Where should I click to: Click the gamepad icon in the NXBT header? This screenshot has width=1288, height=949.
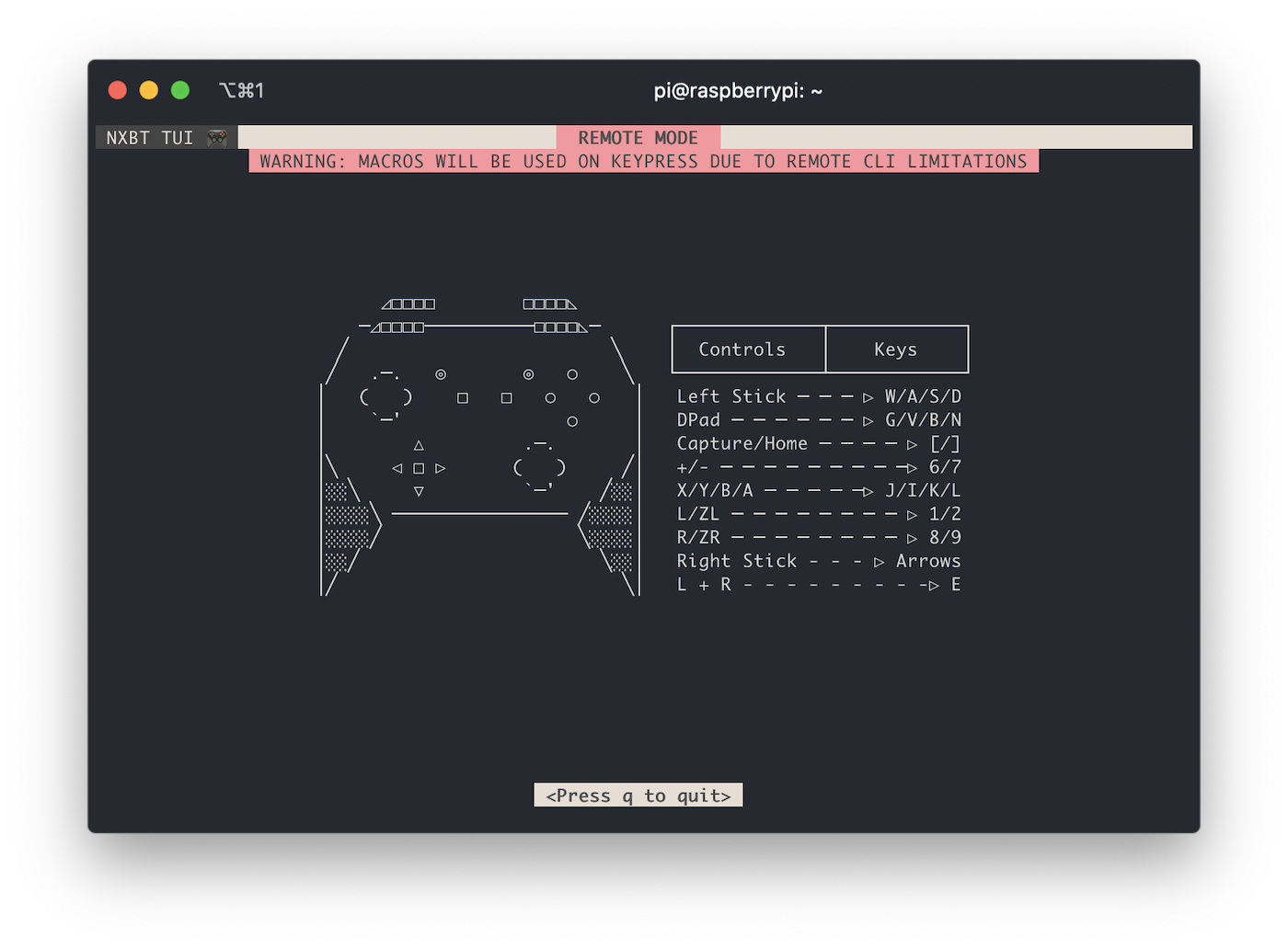tap(218, 137)
